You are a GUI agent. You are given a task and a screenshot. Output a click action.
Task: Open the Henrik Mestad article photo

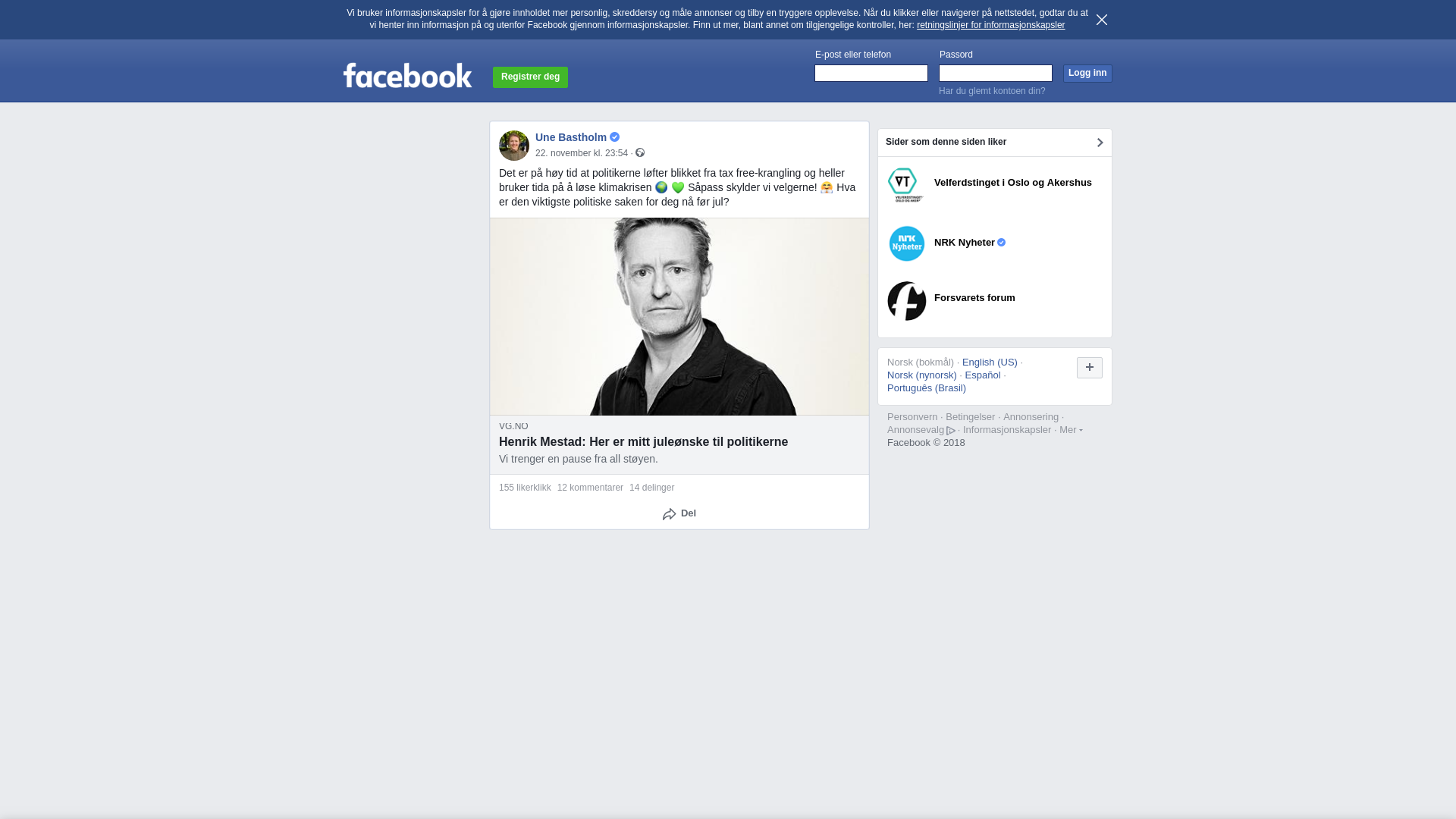pos(679,317)
